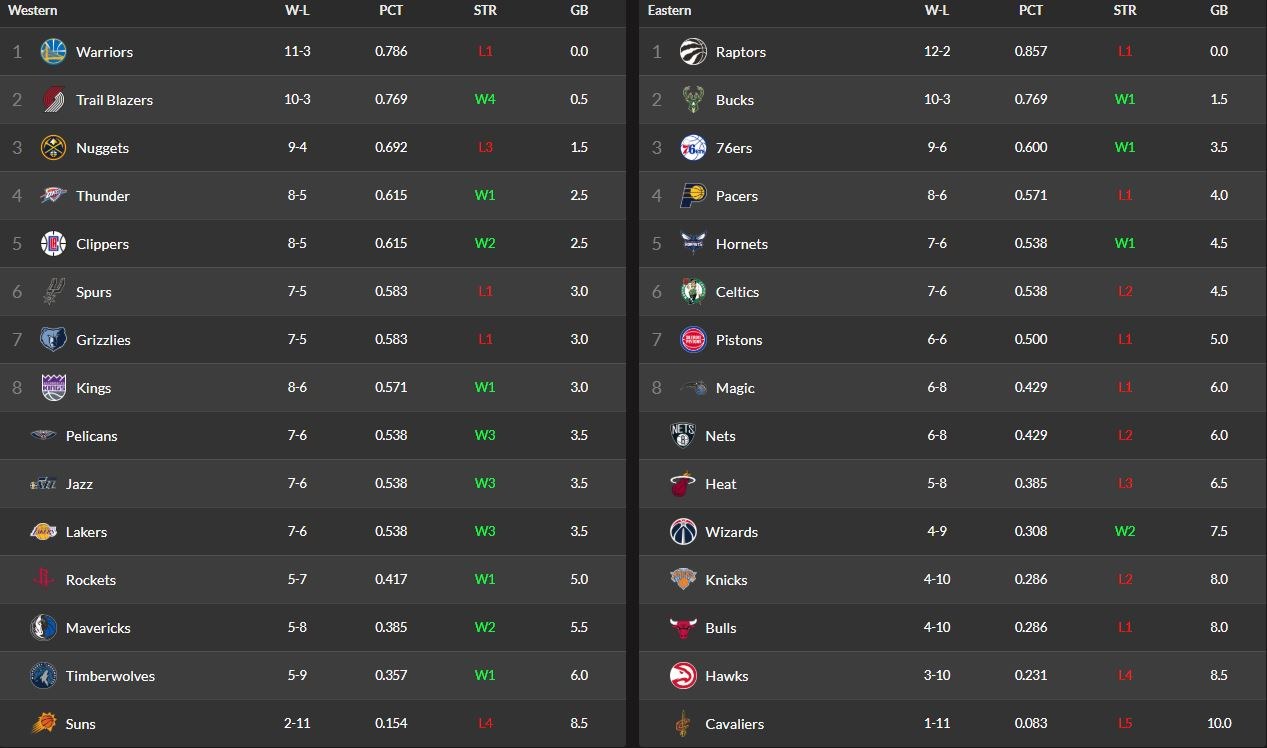Select the Lakers logo icon

click(x=43, y=532)
